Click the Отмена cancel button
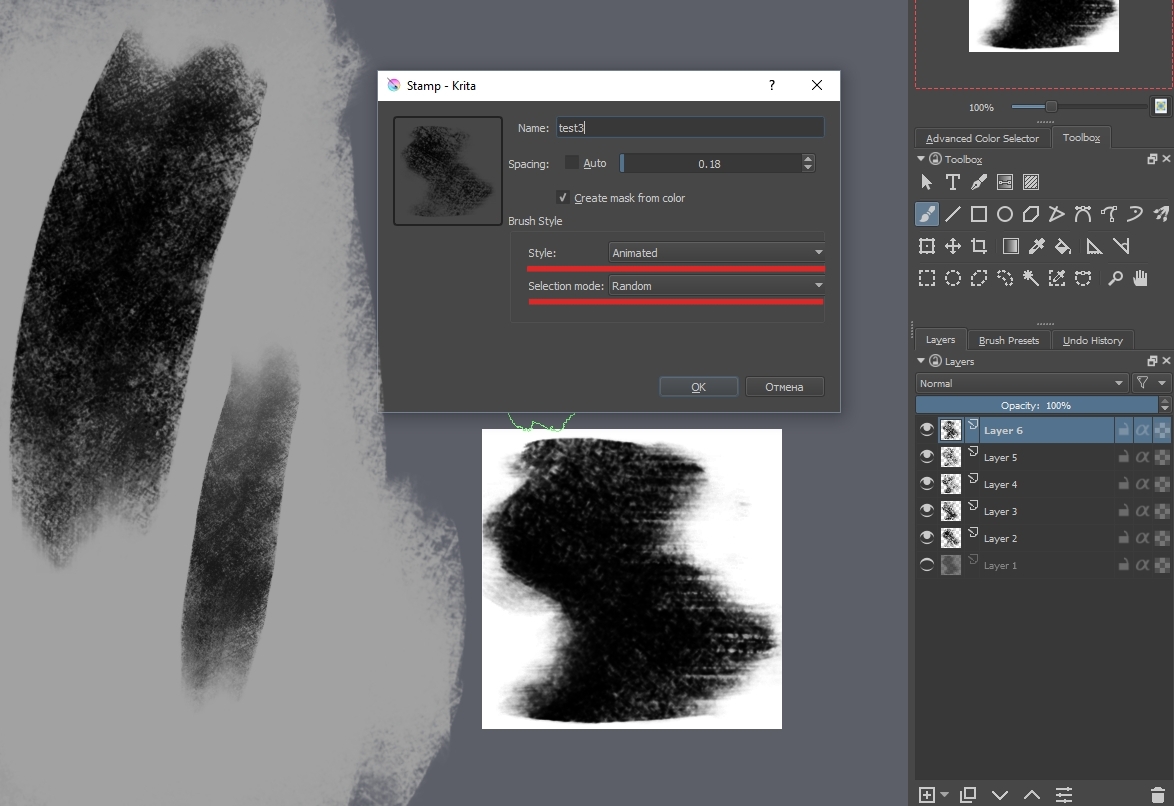Screen dimensions: 1174x806 784,387
